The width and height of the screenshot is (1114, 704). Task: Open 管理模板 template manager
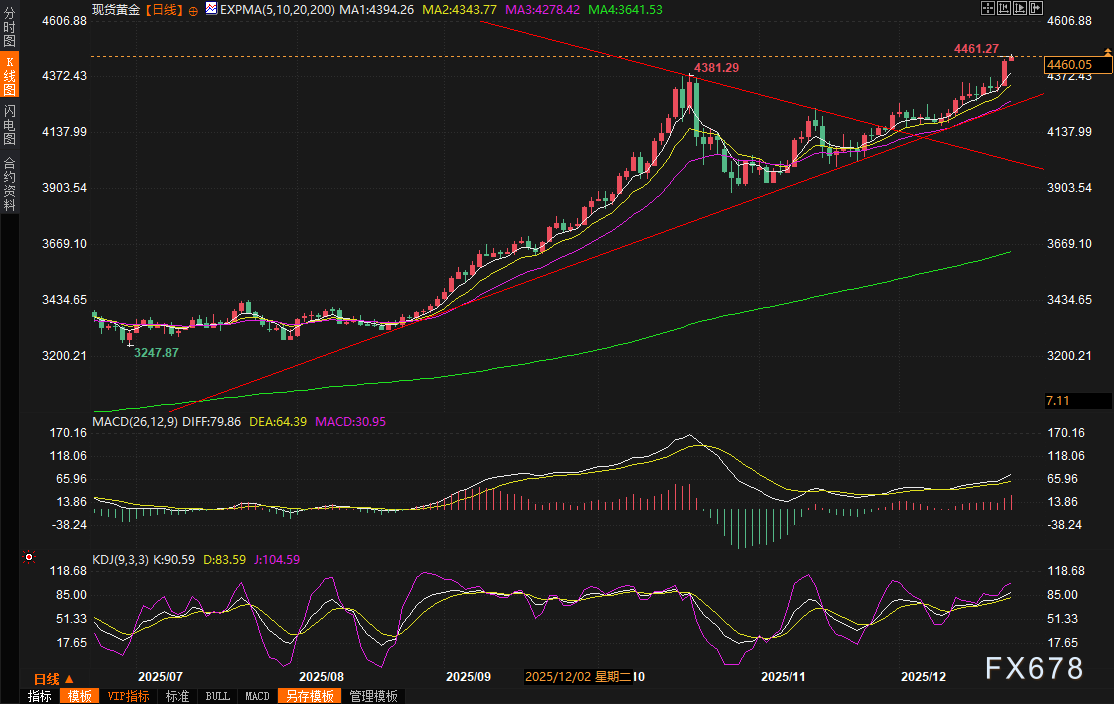(373, 696)
